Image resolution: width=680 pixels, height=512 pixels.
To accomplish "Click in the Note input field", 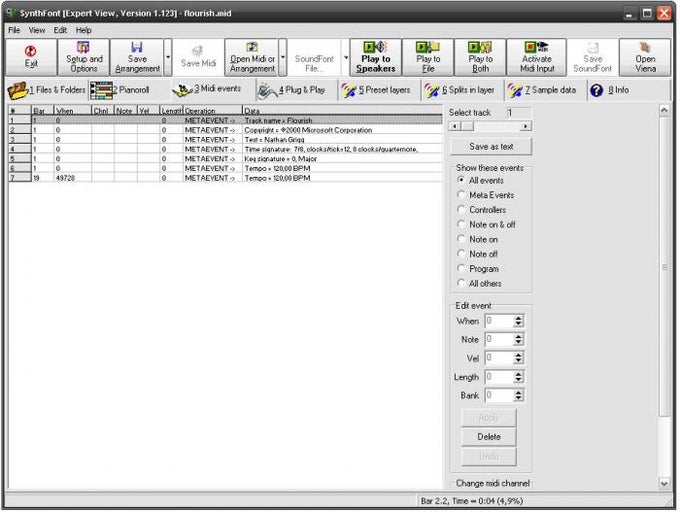I will click(x=499, y=339).
